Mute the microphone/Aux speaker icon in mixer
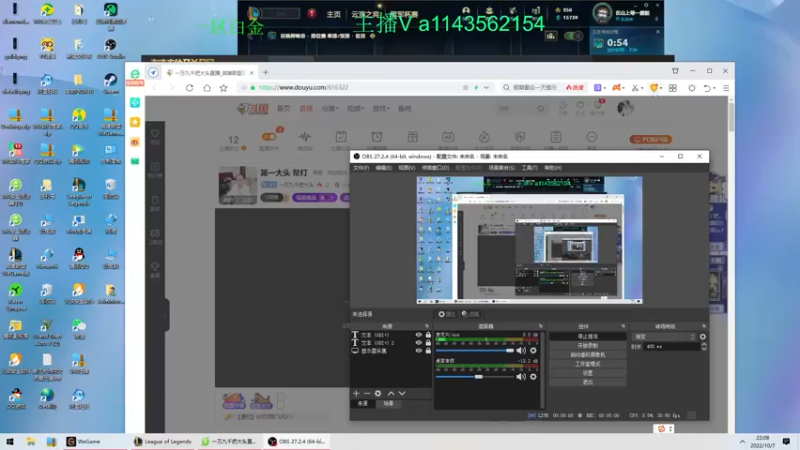This screenshot has height=450, width=800. (521, 351)
